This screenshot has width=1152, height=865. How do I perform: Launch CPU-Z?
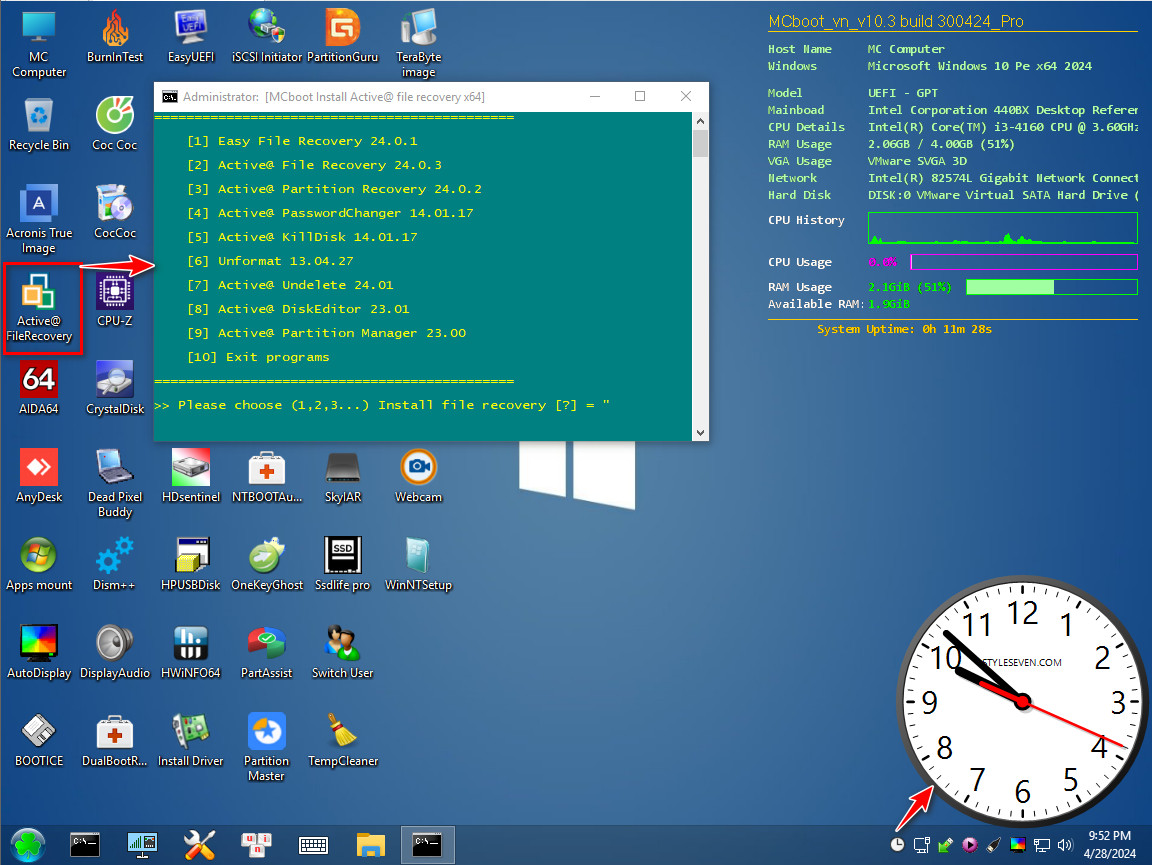pyautogui.click(x=114, y=295)
